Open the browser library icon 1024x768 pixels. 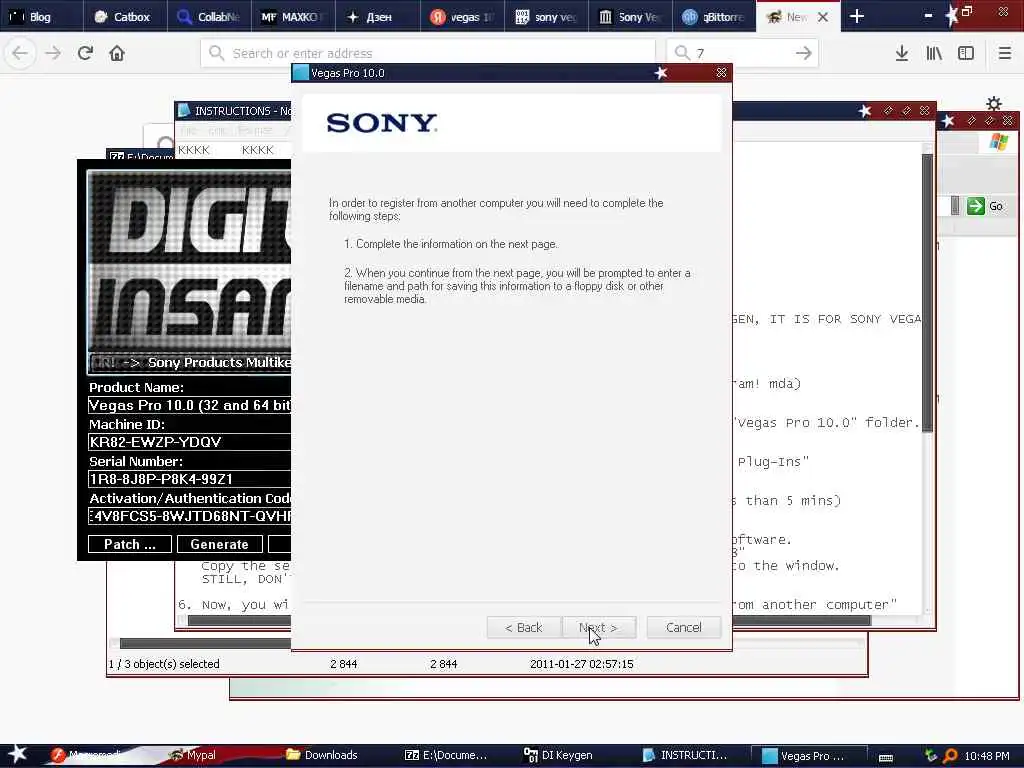tap(934, 53)
